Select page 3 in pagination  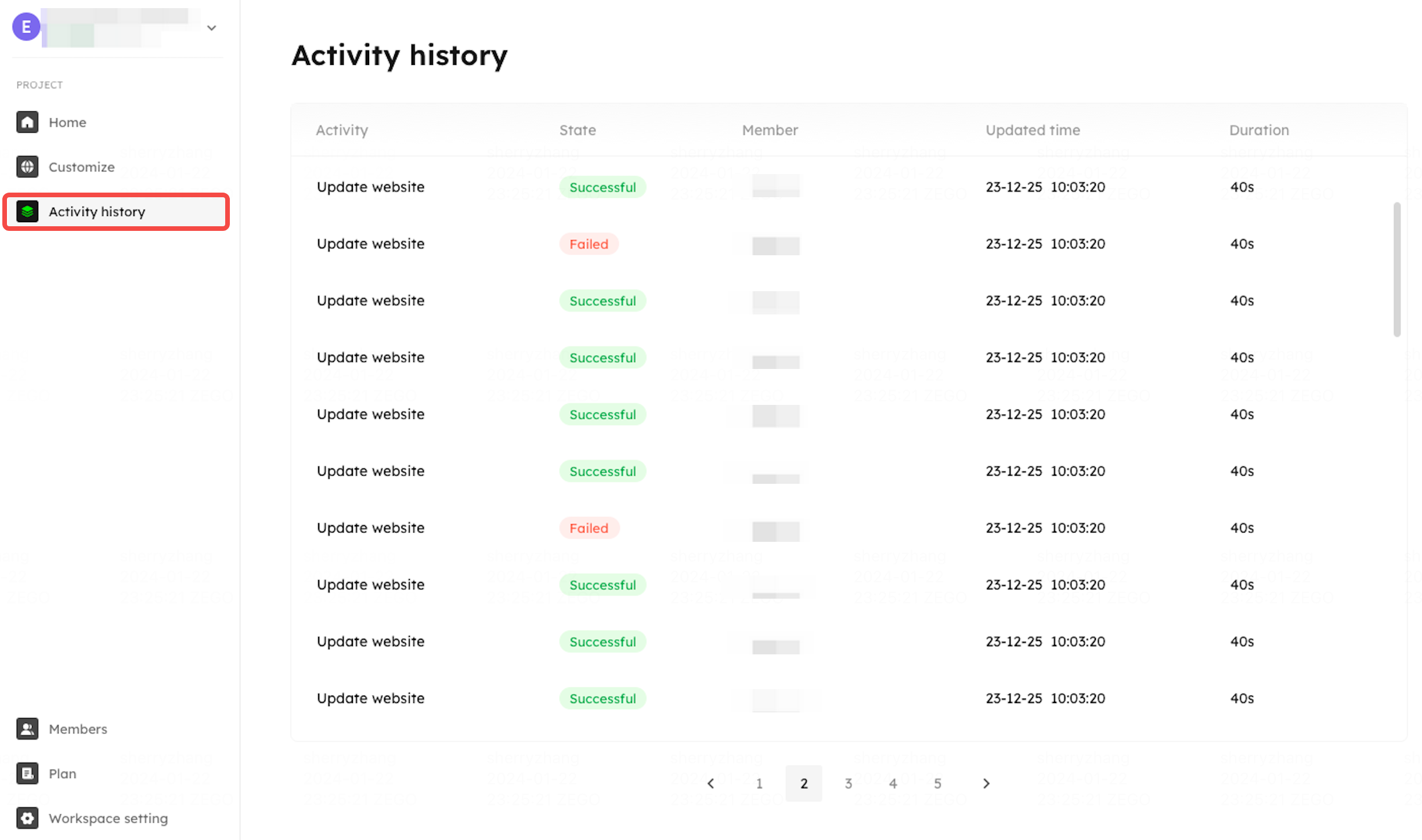[849, 784]
